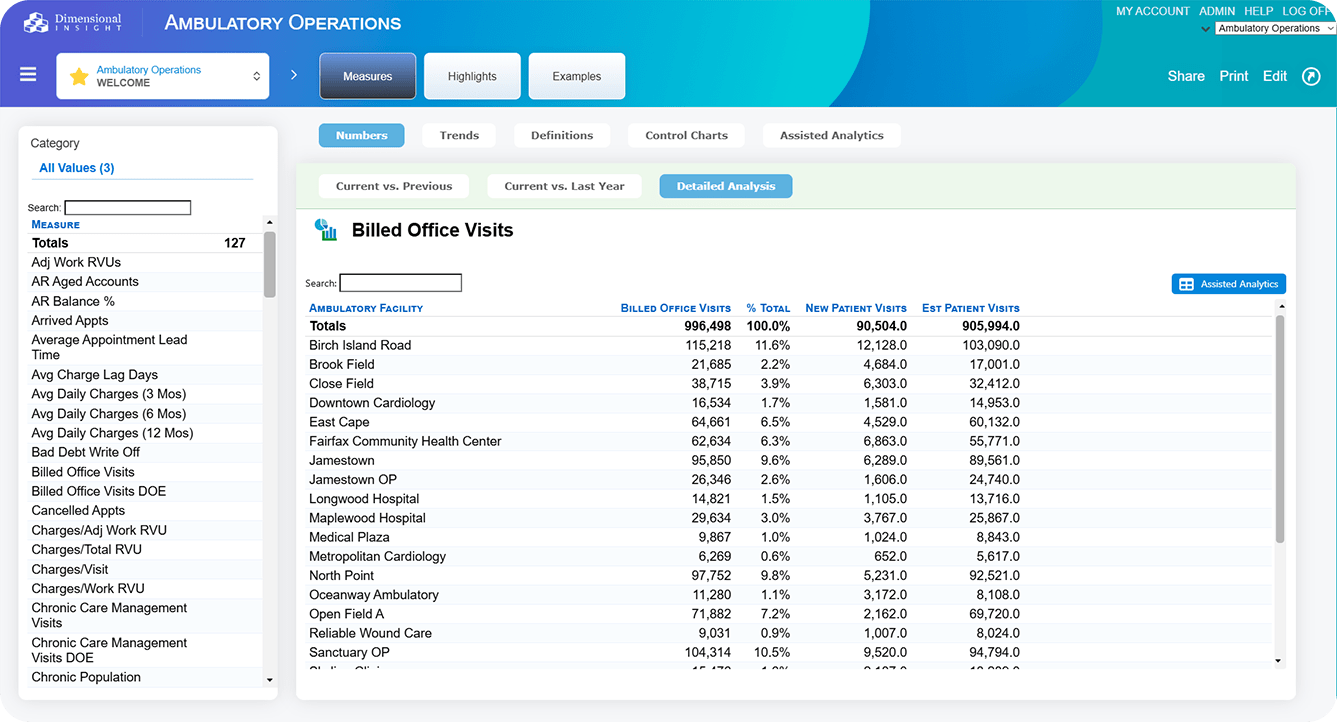This screenshot has height=722, width=1337.
Task: Click the Dimensional Insight logo
Action: tap(73, 22)
